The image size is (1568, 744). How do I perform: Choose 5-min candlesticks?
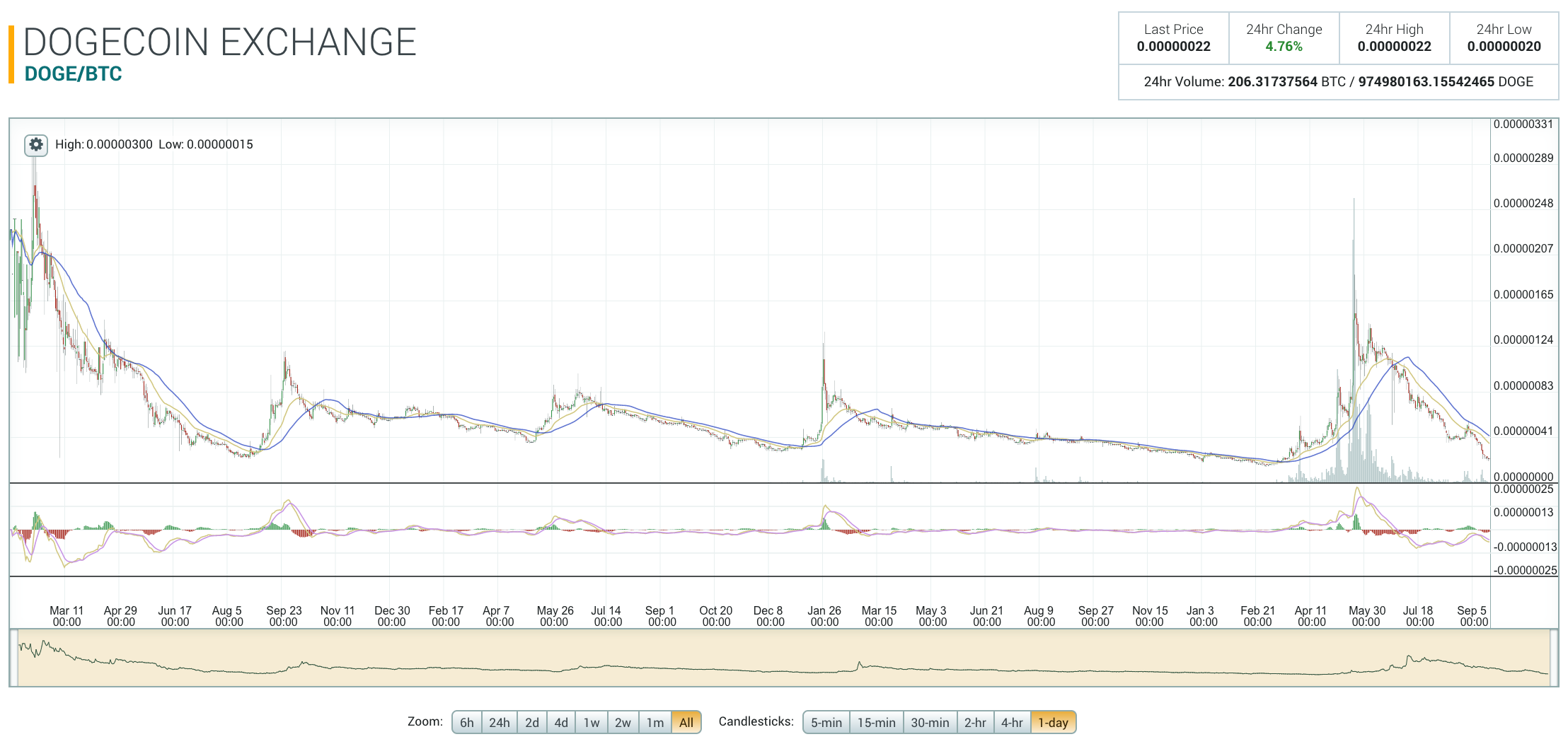(826, 722)
